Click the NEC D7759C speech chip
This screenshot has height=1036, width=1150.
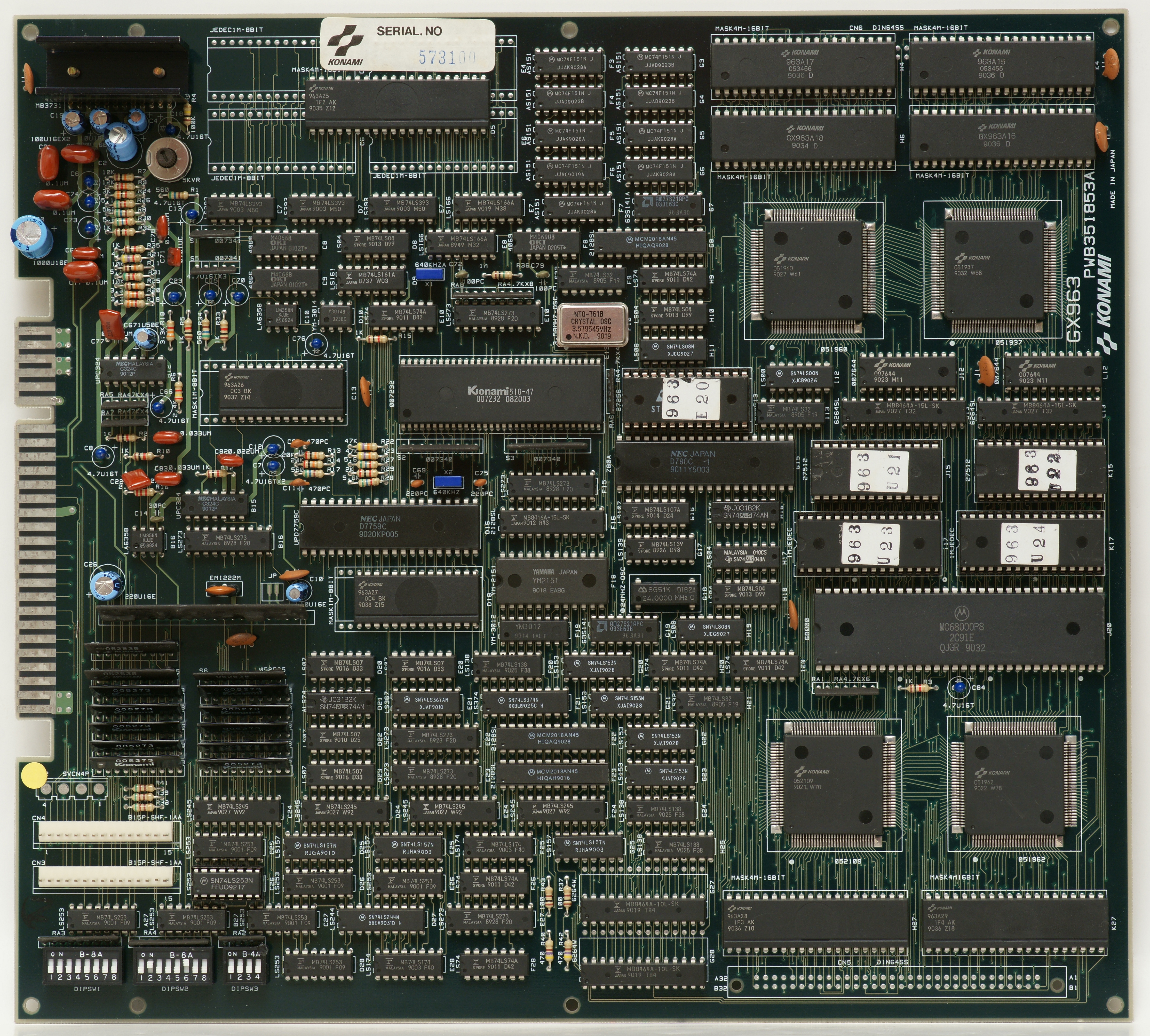click(x=390, y=527)
